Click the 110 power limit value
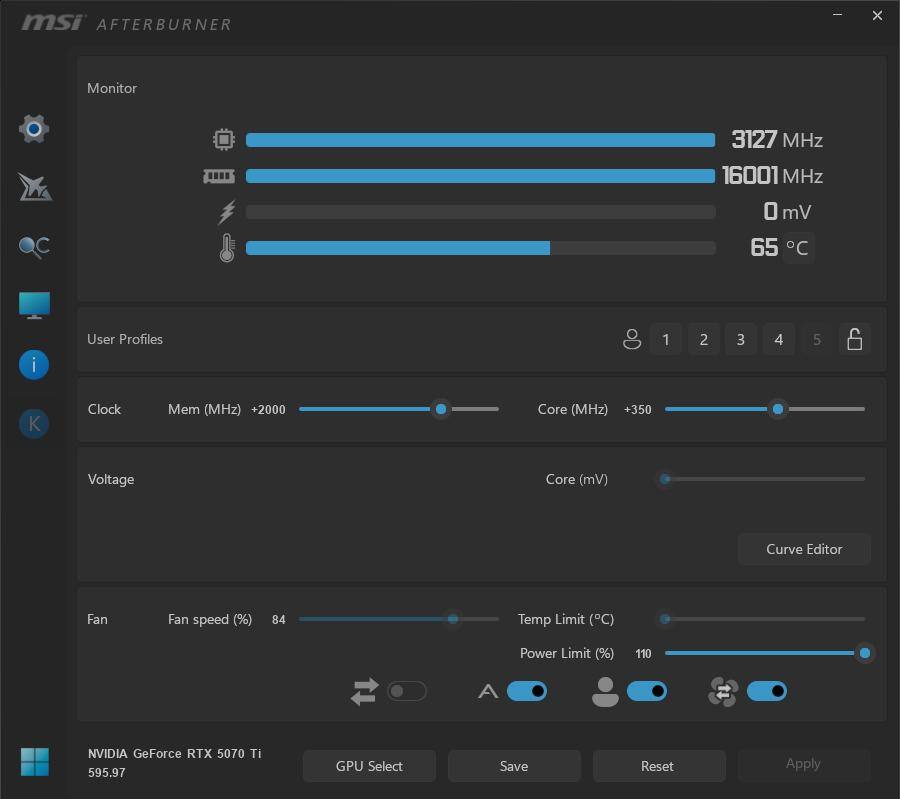The image size is (900, 799). 643,653
